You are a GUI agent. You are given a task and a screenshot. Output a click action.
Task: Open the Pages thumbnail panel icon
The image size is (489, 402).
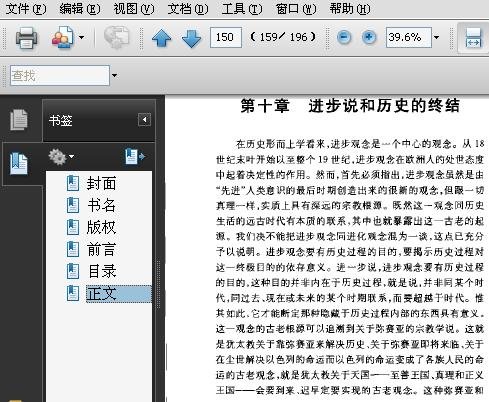click(18, 119)
